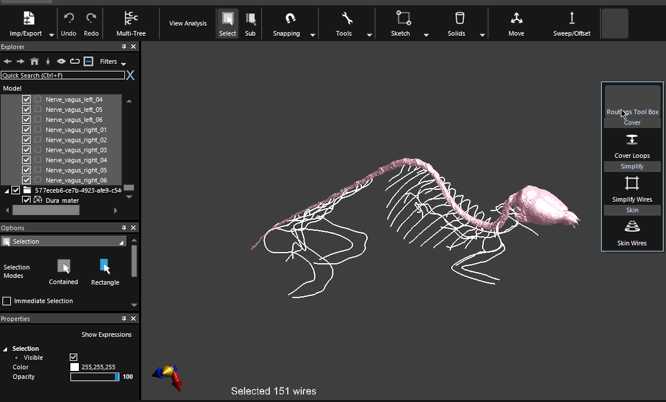Collapse the Selection group in Properties
The height and width of the screenshot is (402, 666).
(4, 349)
